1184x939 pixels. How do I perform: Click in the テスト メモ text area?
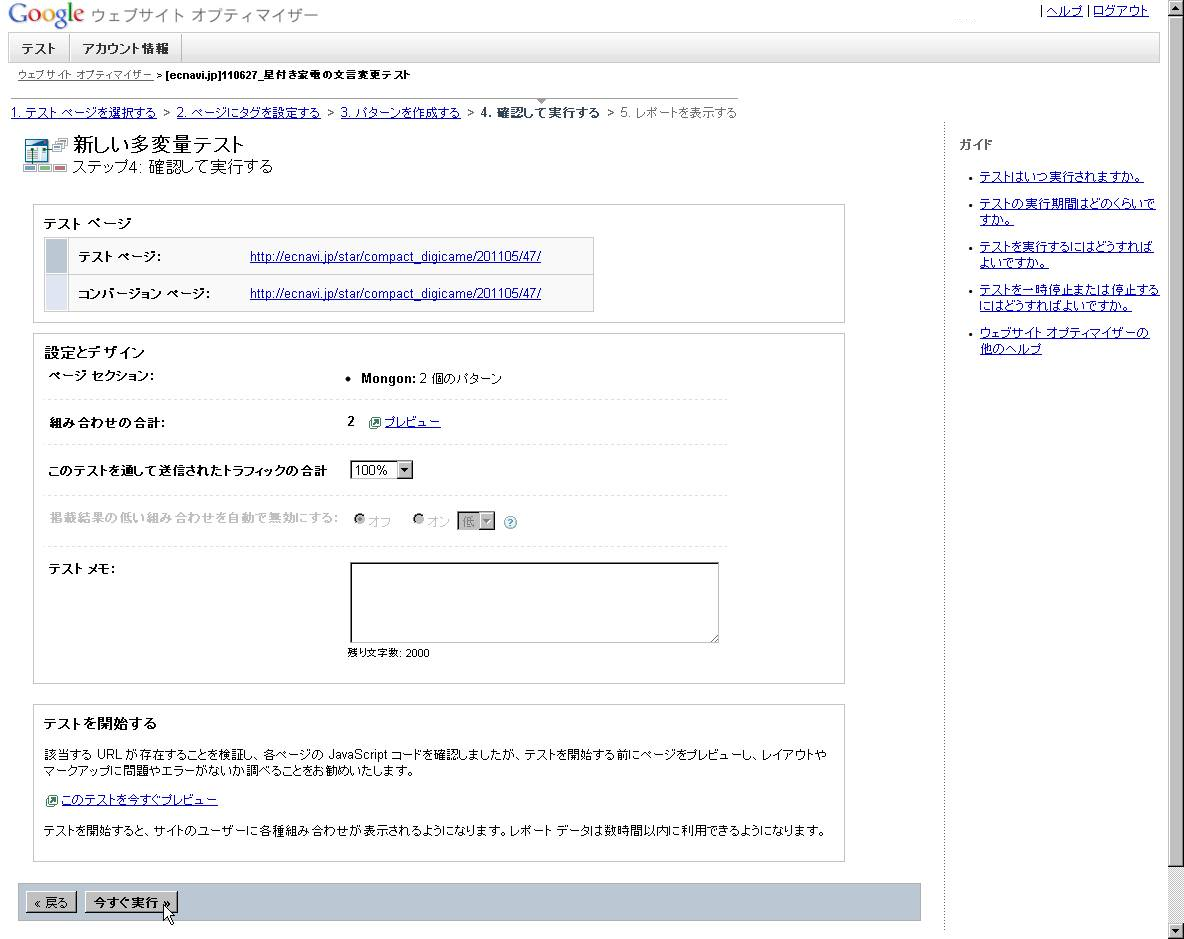coord(534,602)
